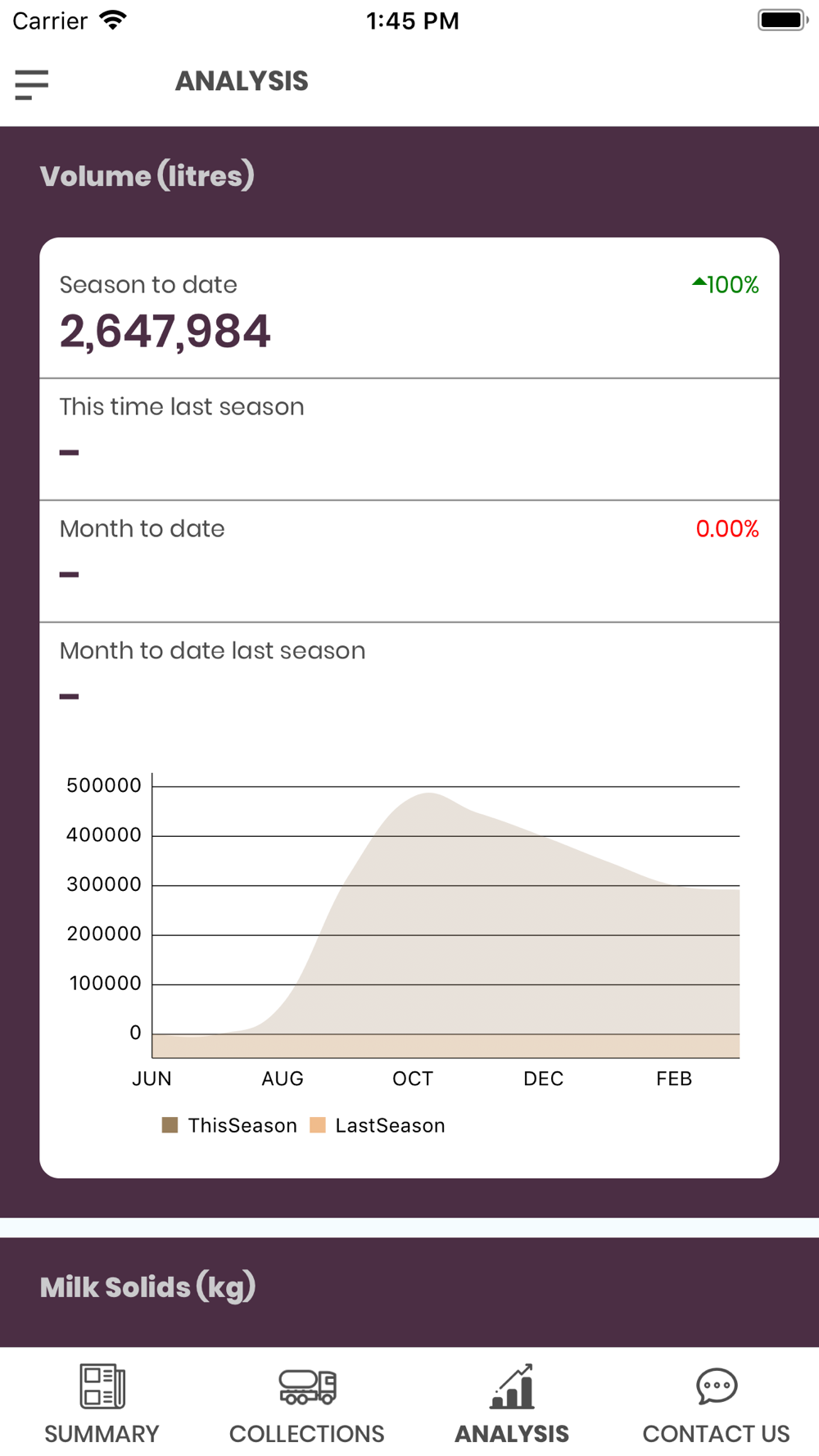Image resolution: width=819 pixels, height=1456 pixels.
Task: Select the OCT label on chart axis
Action: tap(413, 1078)
